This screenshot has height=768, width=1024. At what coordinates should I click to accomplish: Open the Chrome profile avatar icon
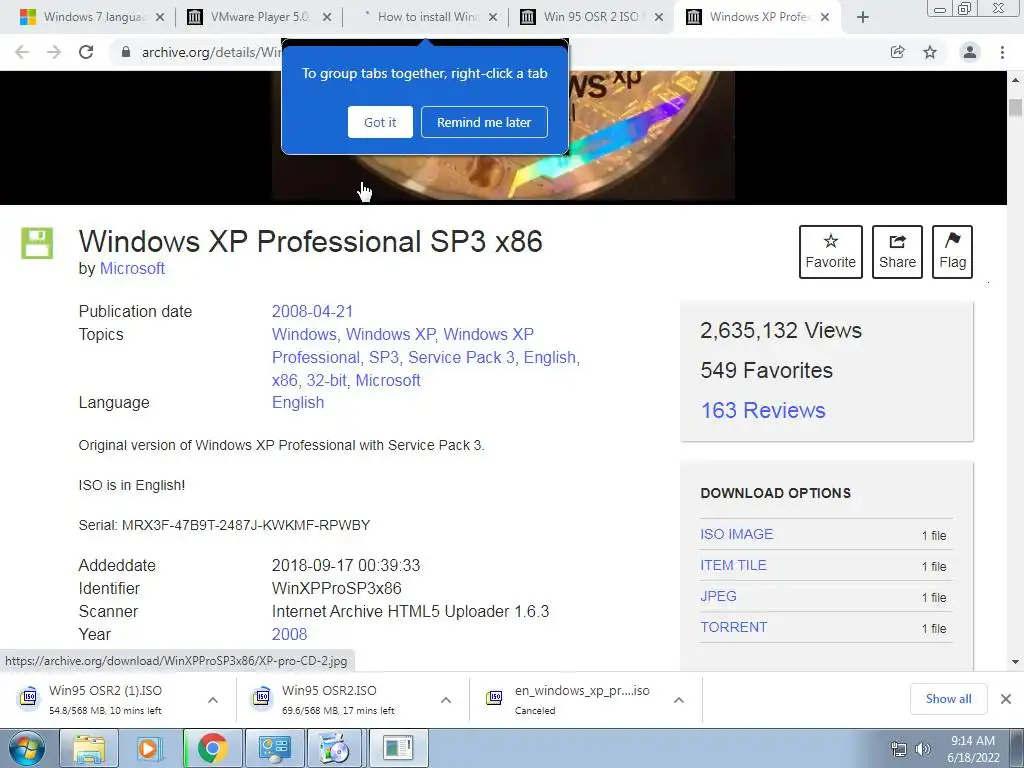click(970, 52)
